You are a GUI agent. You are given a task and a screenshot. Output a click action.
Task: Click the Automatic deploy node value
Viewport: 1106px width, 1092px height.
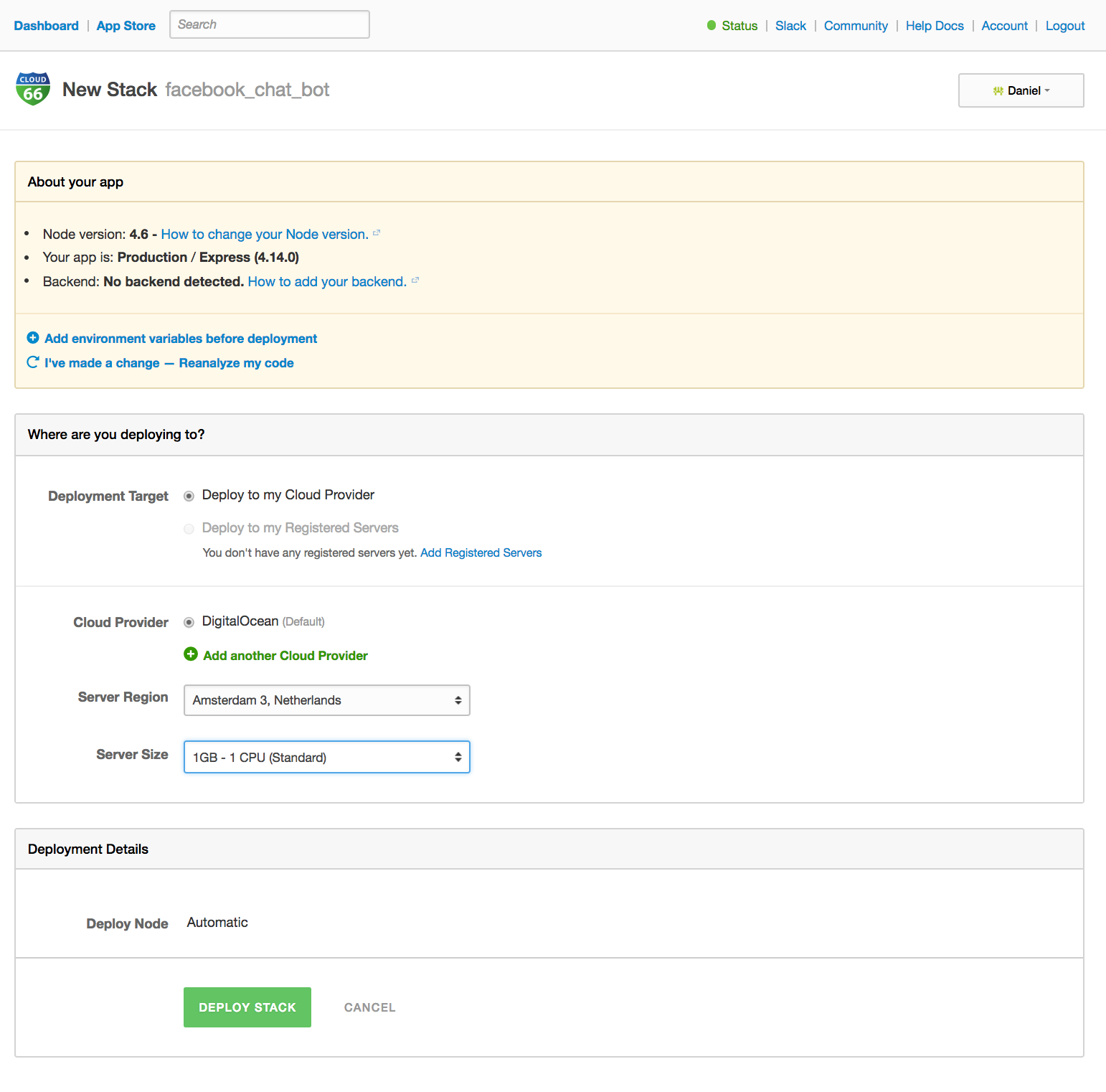tap(217, 923)
